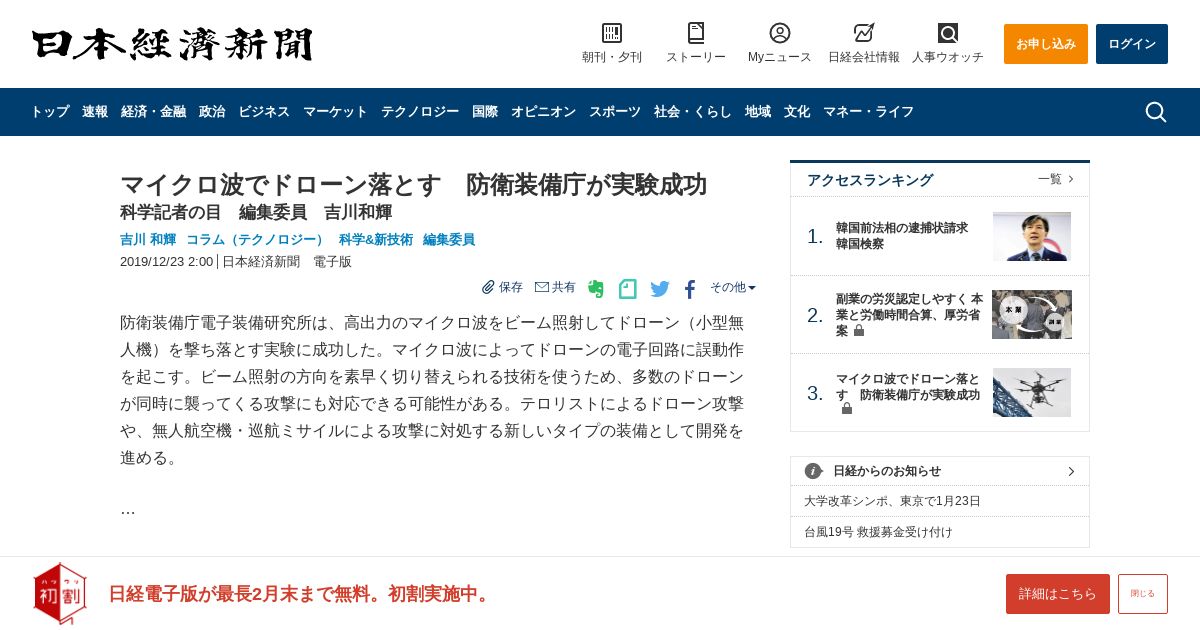
Task: Select 経済・金融 in the navigation bar
Action: click(153, 112)
